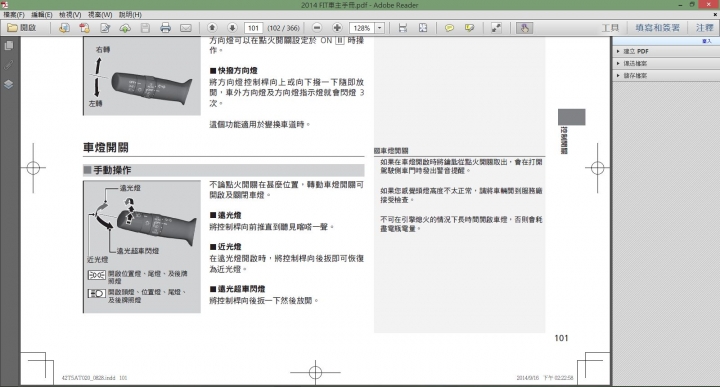Open the 檔案(F) menu
Viewport: 720px width, 387px height.
[14, 15]
